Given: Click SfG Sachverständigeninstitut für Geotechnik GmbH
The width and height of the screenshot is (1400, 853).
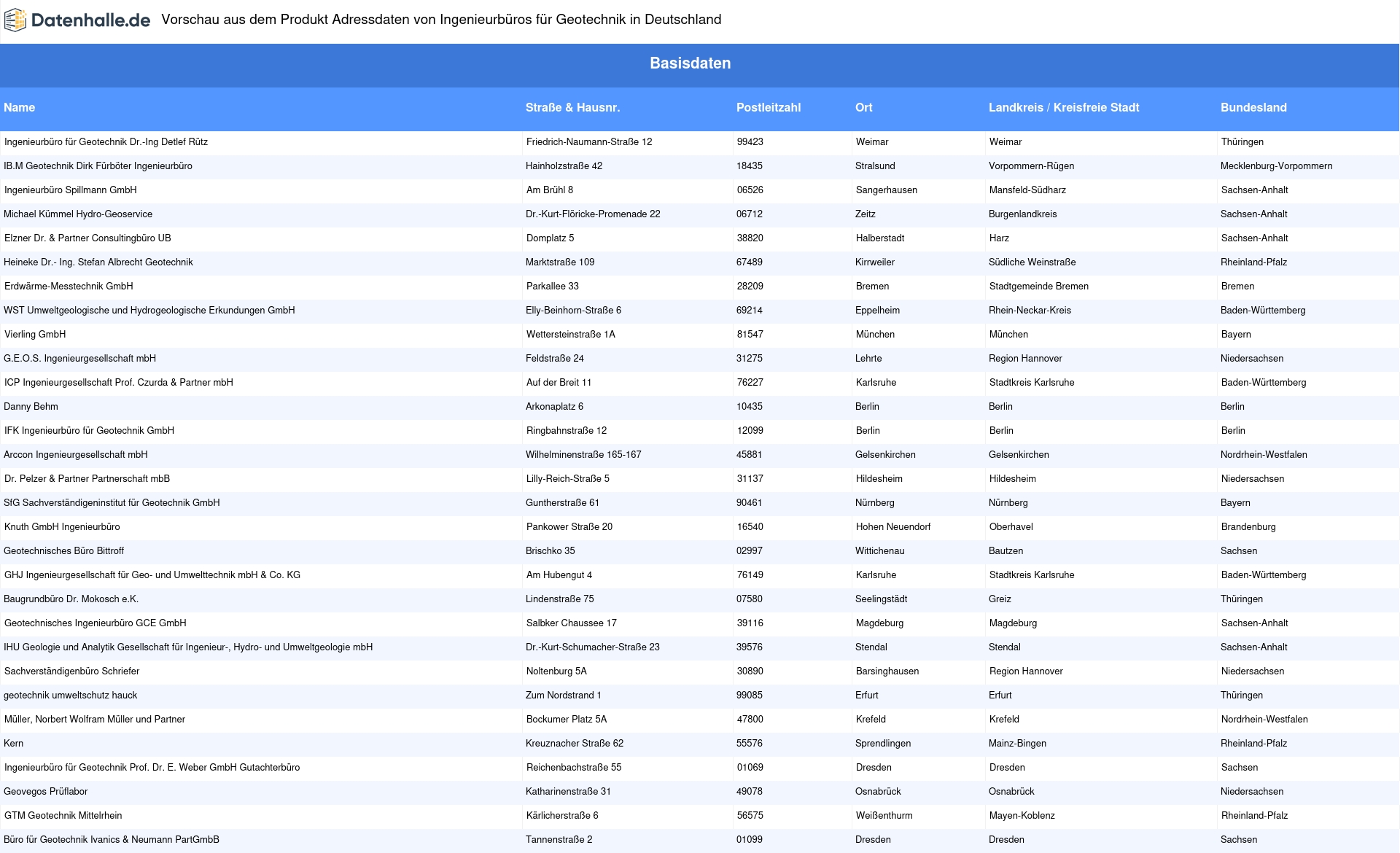Looking at the screenshot, I should pyautogui.click(x=112, y=503).
